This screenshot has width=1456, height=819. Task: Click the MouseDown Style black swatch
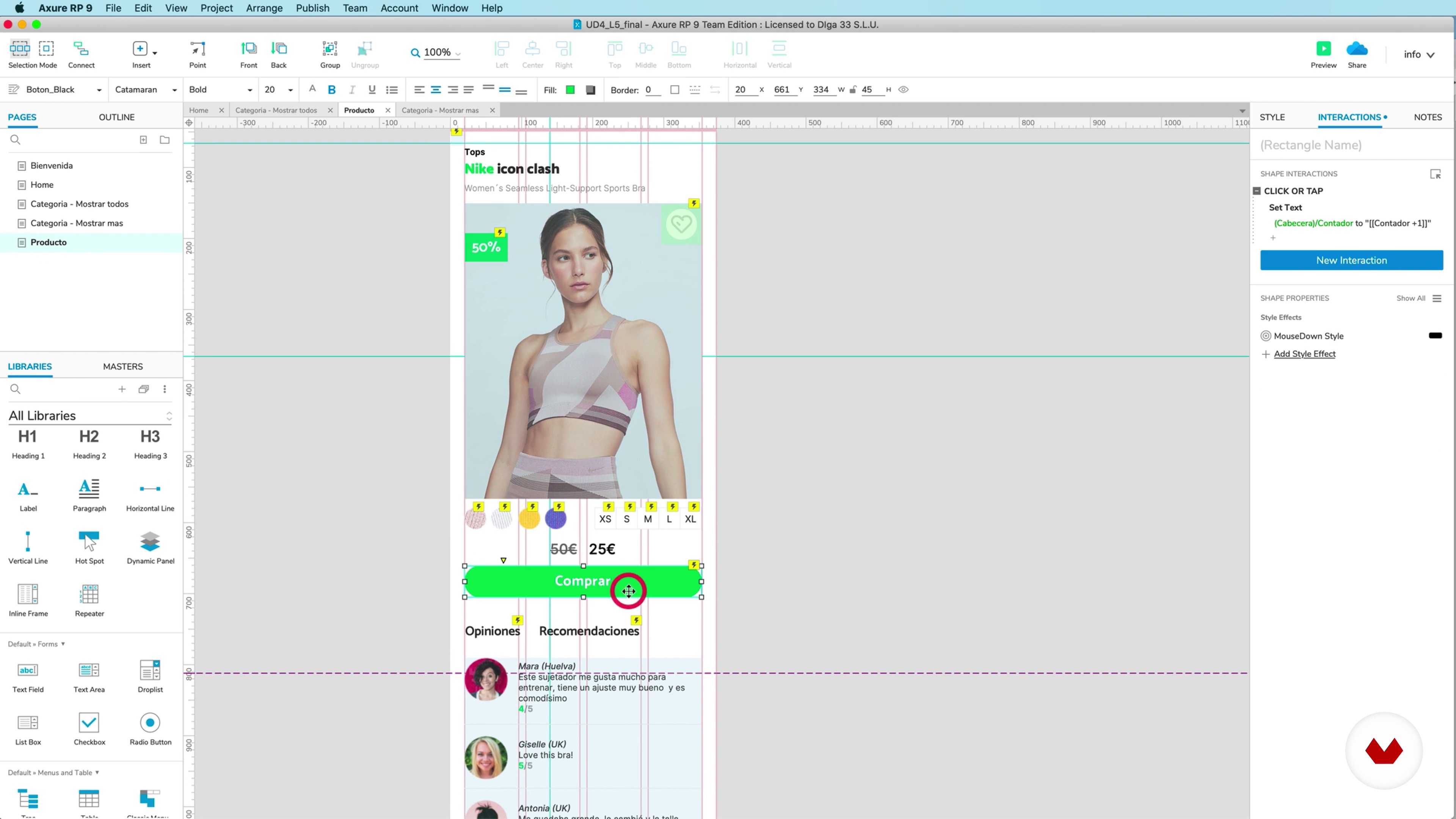click(1435, 336)
